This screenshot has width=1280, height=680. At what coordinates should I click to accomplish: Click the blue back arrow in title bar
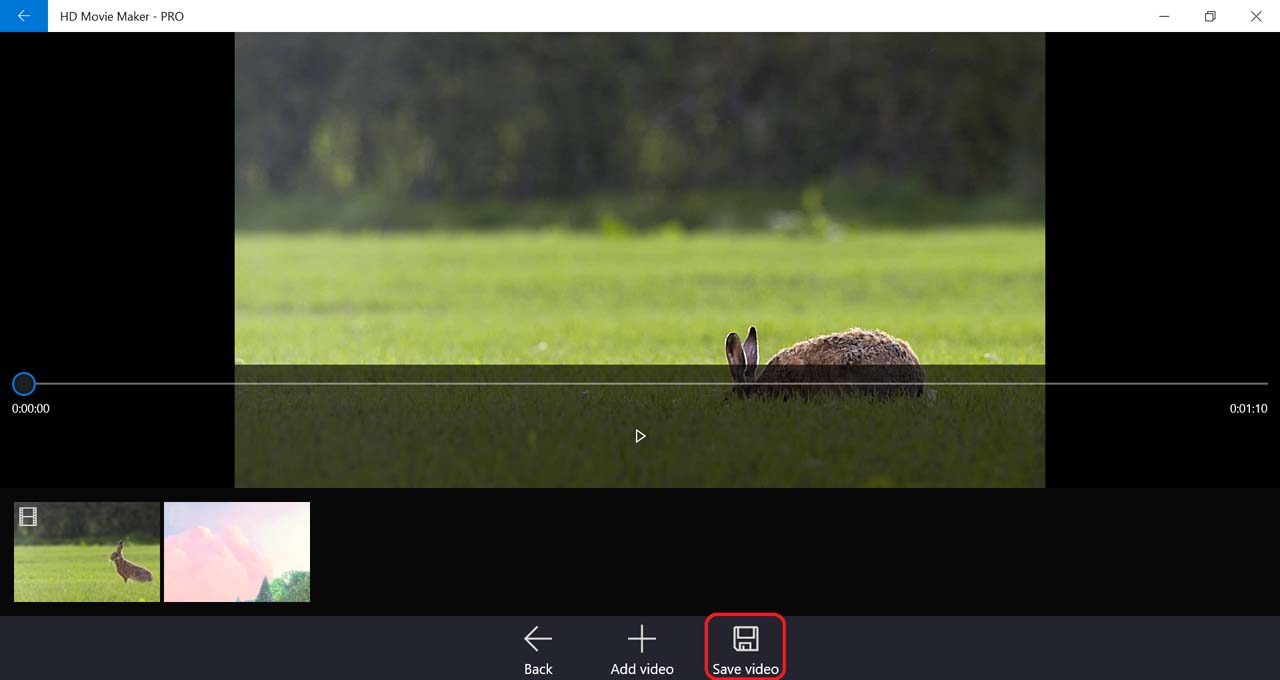pyautogui.click(x=24, y=16)
